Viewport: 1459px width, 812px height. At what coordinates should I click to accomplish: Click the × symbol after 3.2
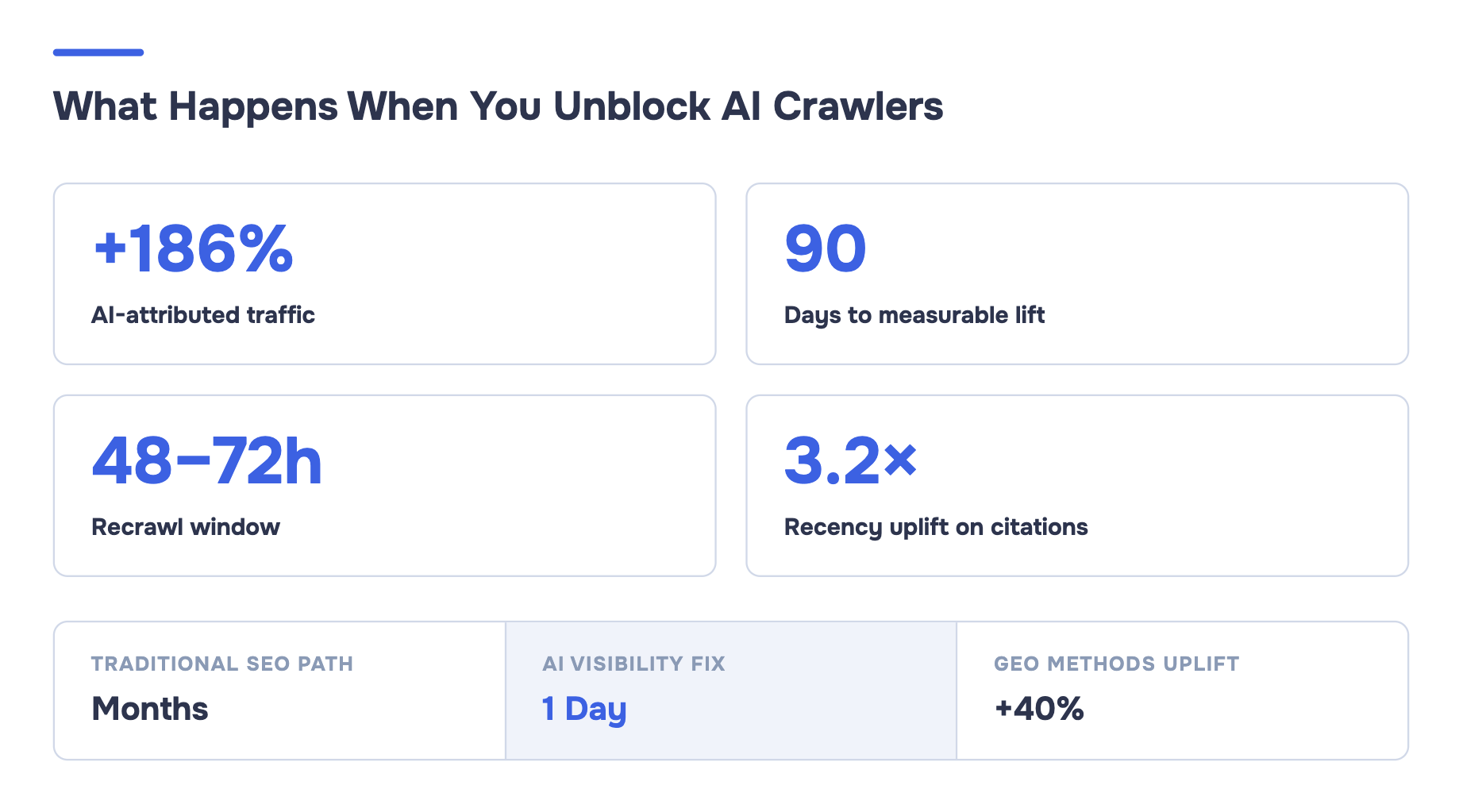pos(901,460)
